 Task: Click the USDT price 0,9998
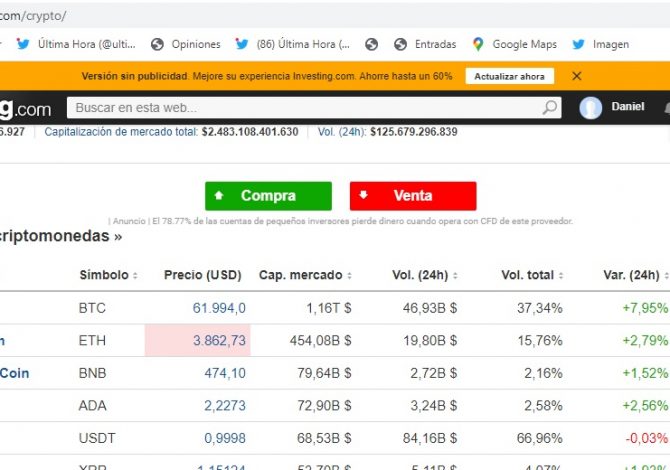(x=225, y=438)
